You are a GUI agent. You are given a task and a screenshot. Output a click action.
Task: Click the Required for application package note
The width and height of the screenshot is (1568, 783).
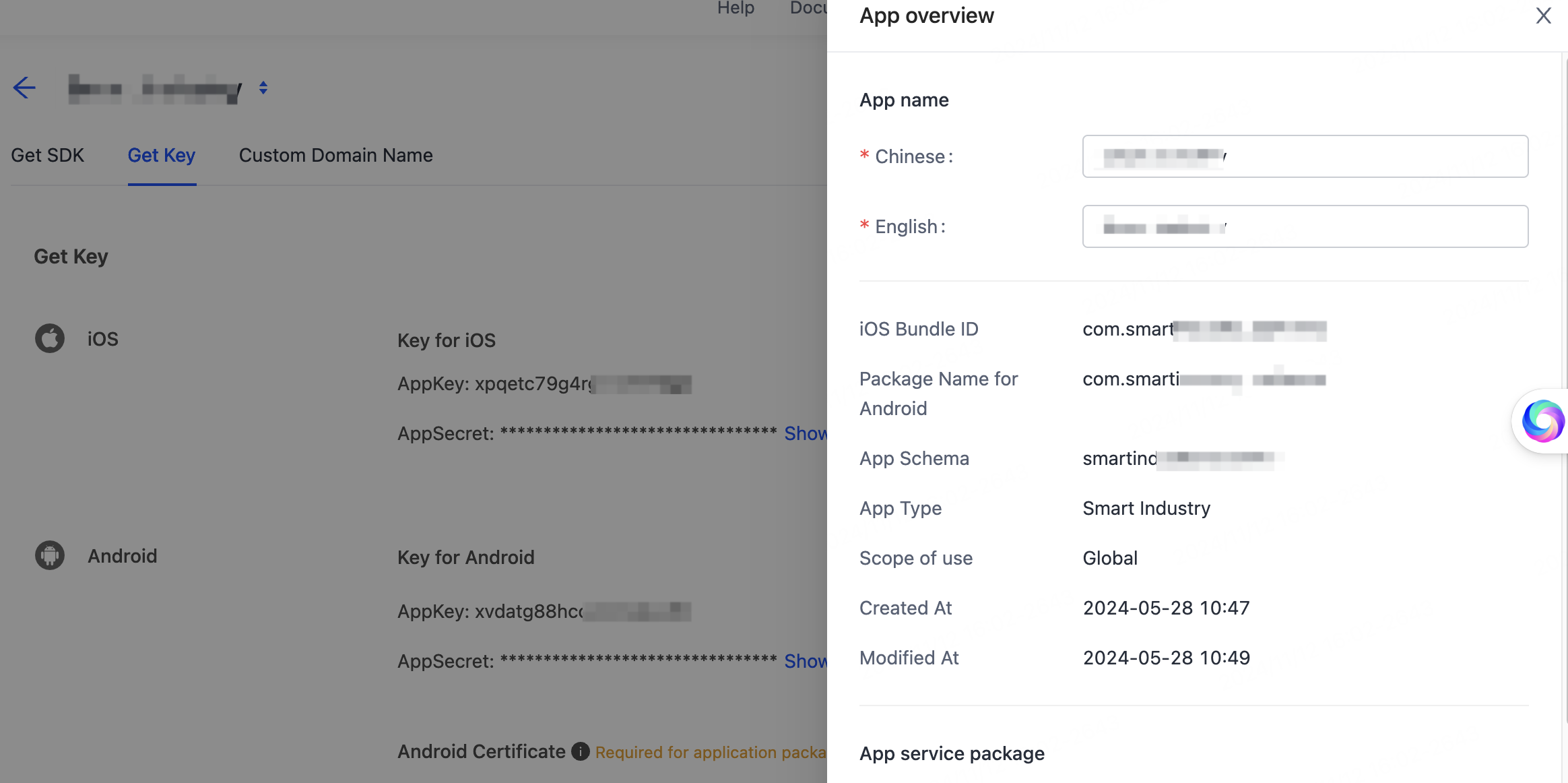pyautogui.click(x=711, y=752)
